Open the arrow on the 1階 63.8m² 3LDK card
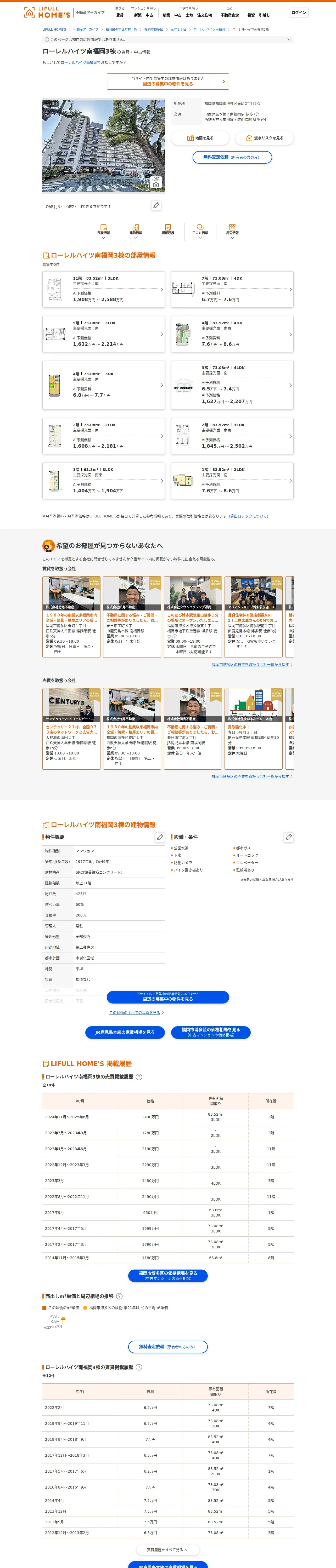Screen dimensions: 336x1568 click(162, 481)
